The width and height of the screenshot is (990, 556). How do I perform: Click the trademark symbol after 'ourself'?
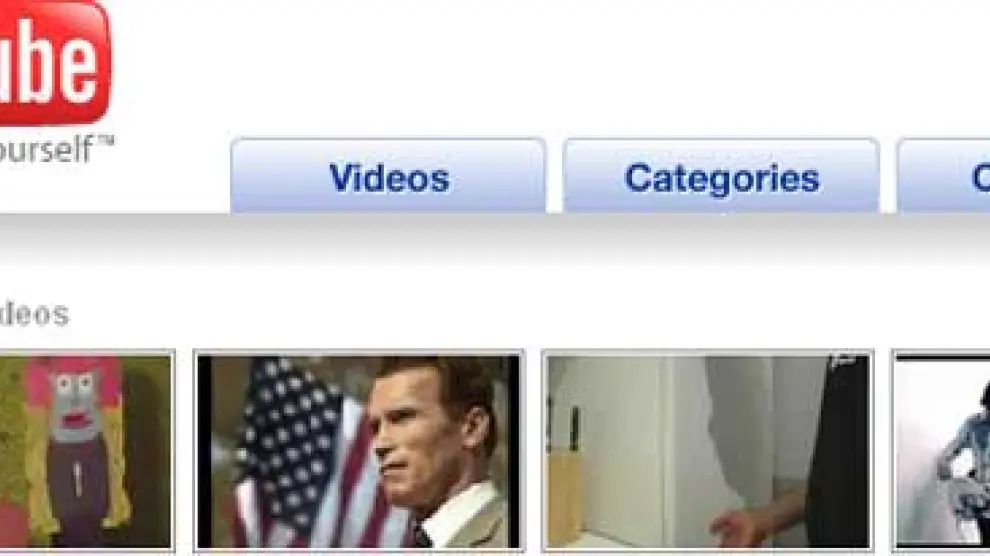pos(106,140)
